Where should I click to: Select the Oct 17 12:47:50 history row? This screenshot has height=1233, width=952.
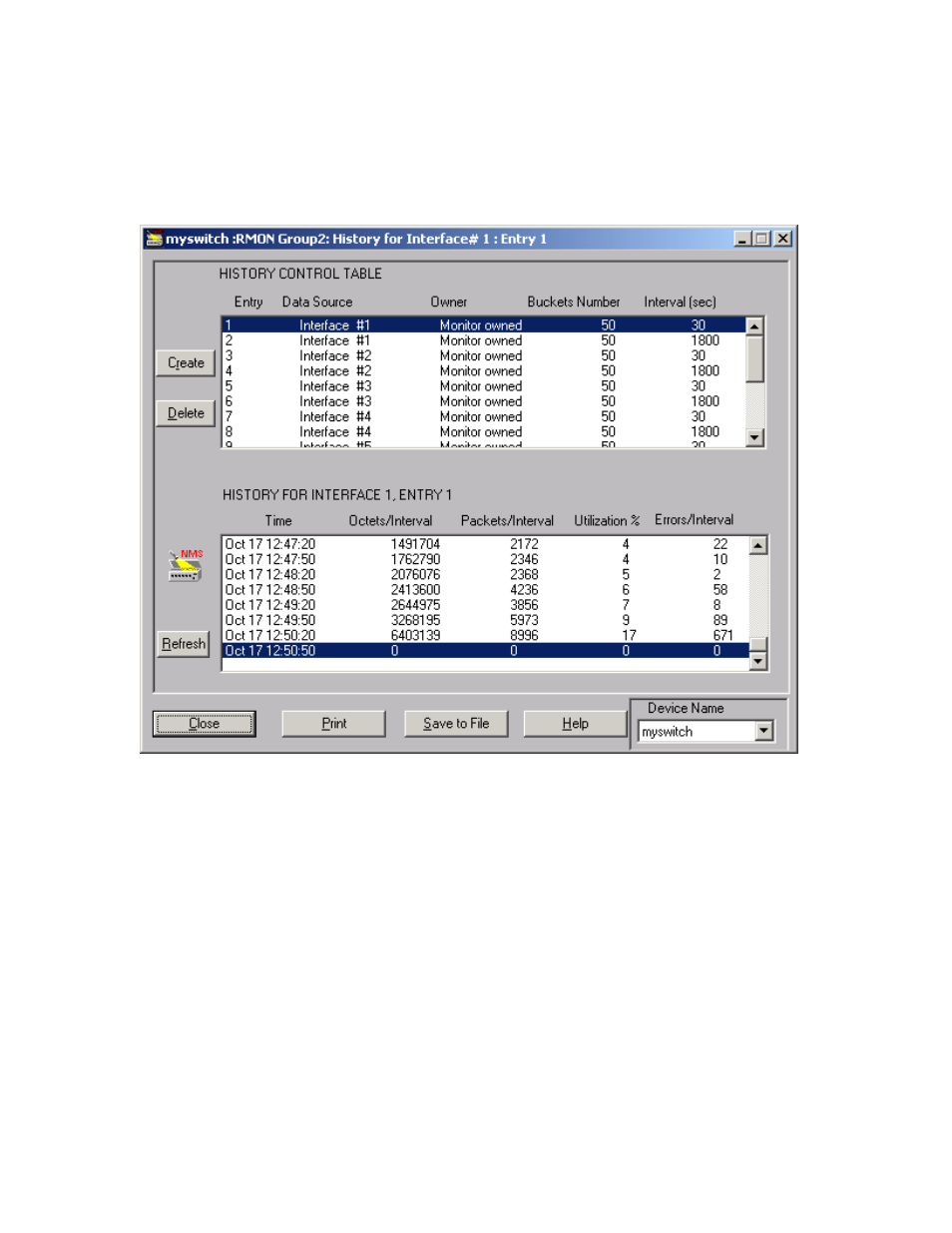[x=486, y=559]
